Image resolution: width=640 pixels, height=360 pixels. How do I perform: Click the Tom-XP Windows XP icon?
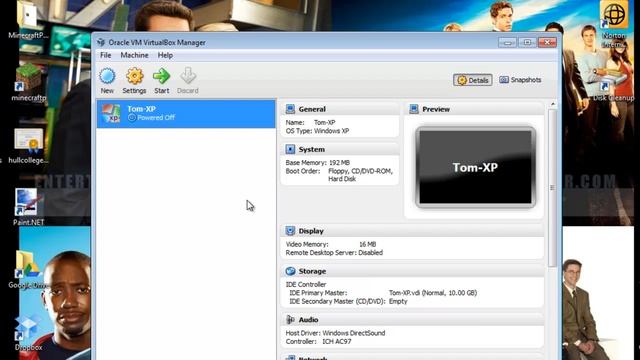tap(111, 113)
